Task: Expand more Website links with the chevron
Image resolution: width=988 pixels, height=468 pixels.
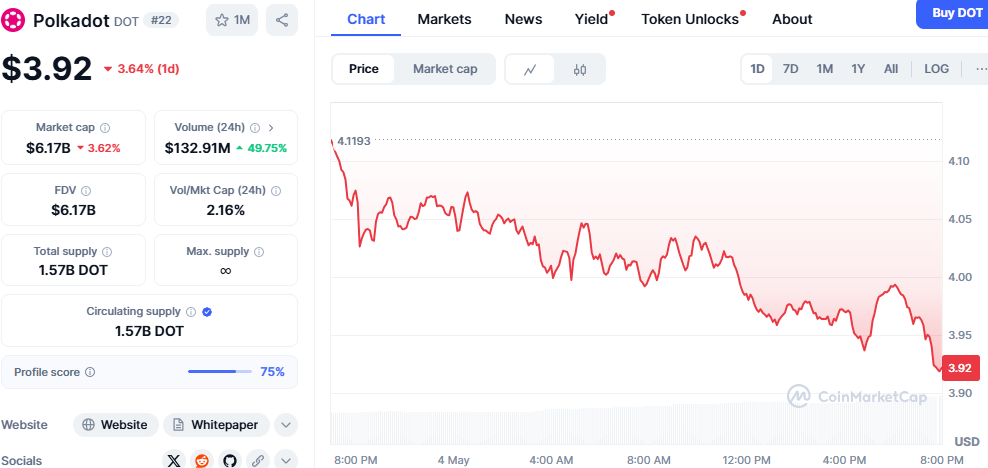Action: [286, 425]
